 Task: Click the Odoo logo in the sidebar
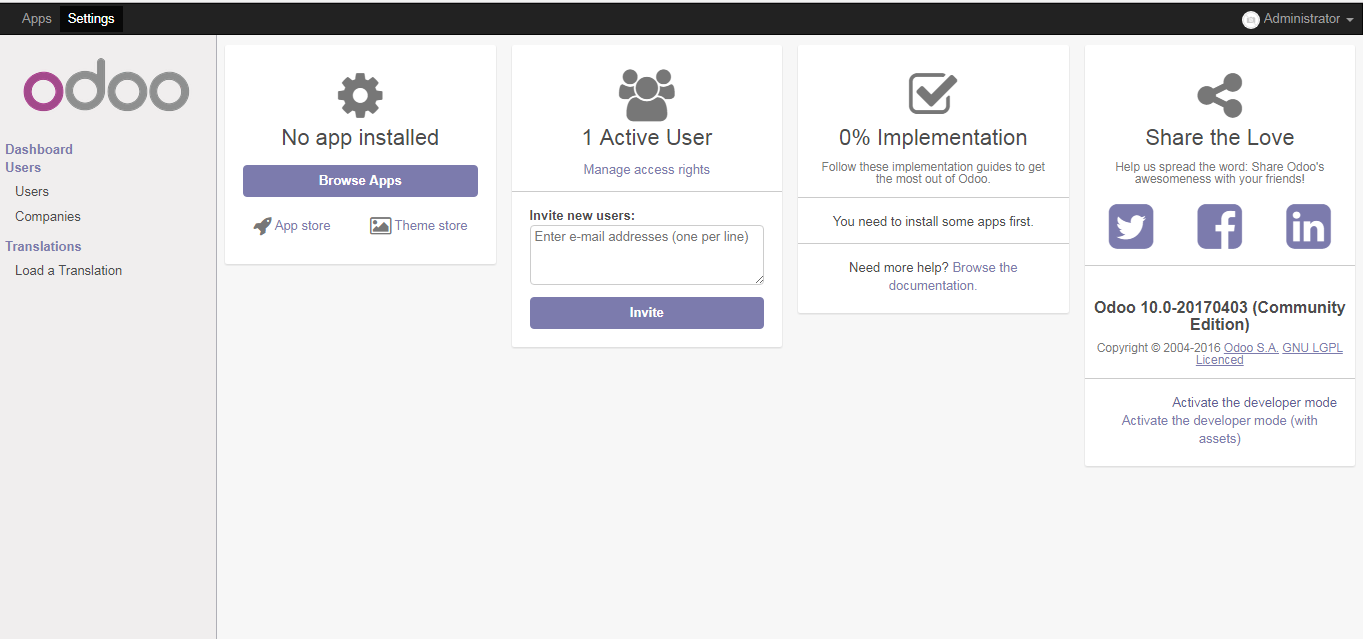(105, 86)
